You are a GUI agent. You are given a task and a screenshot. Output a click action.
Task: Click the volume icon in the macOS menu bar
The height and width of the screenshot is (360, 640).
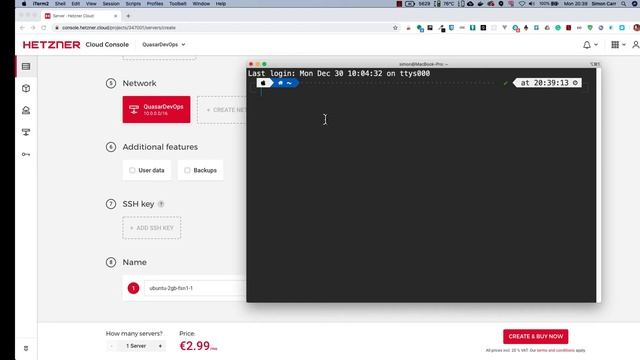point(532,4)
